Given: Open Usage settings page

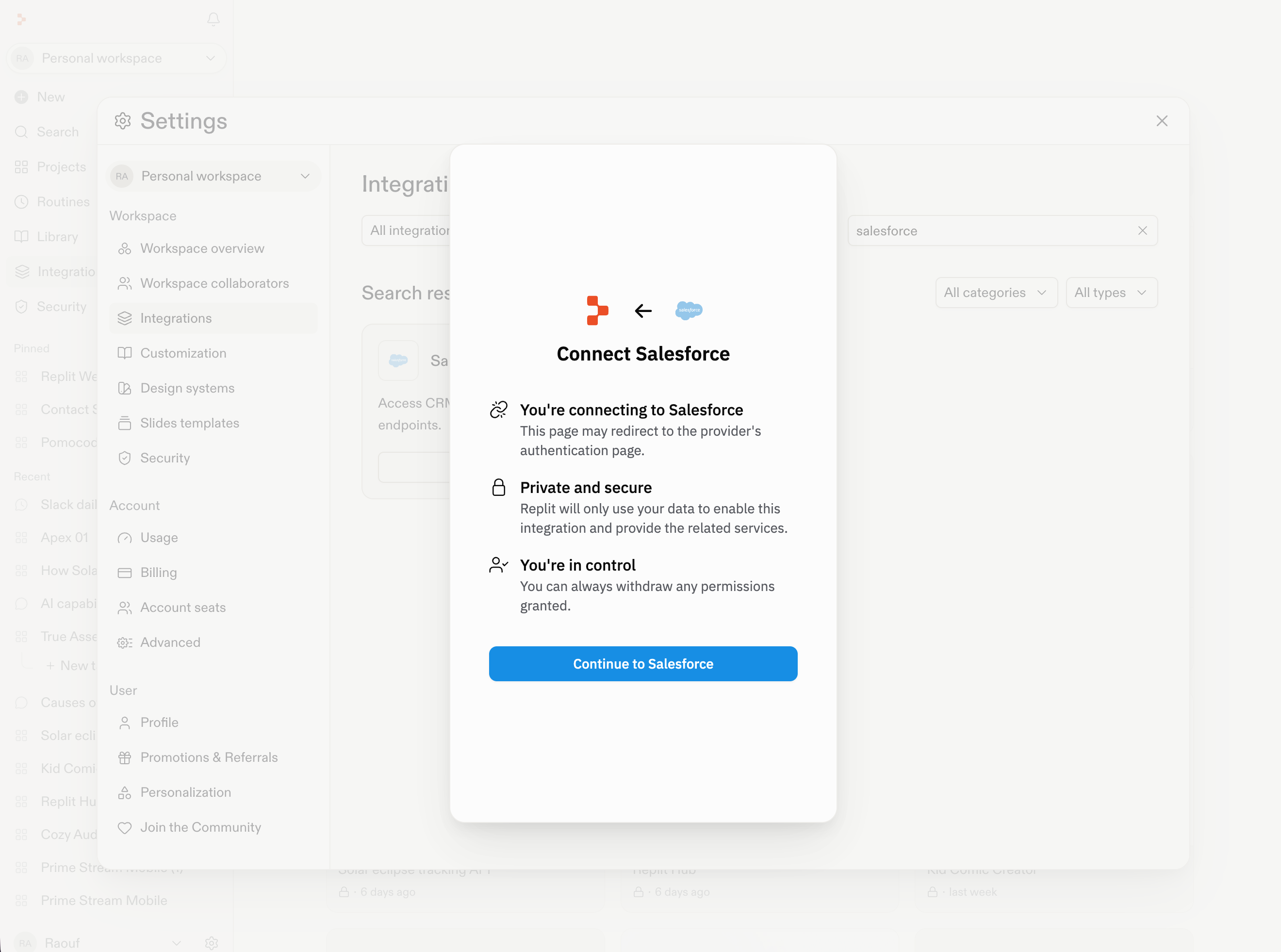Looking at the screenshot, I should [x=213, y=538].
